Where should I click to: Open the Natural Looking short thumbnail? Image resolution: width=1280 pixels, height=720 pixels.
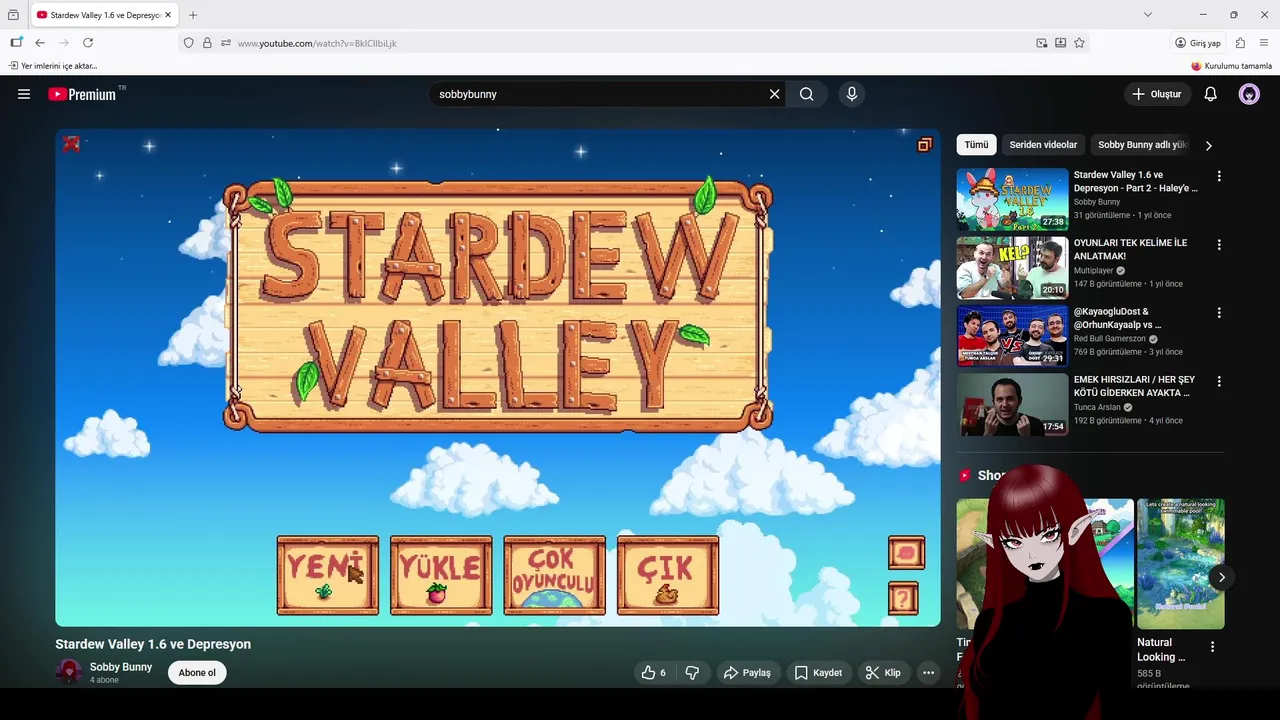[1181, 564]
